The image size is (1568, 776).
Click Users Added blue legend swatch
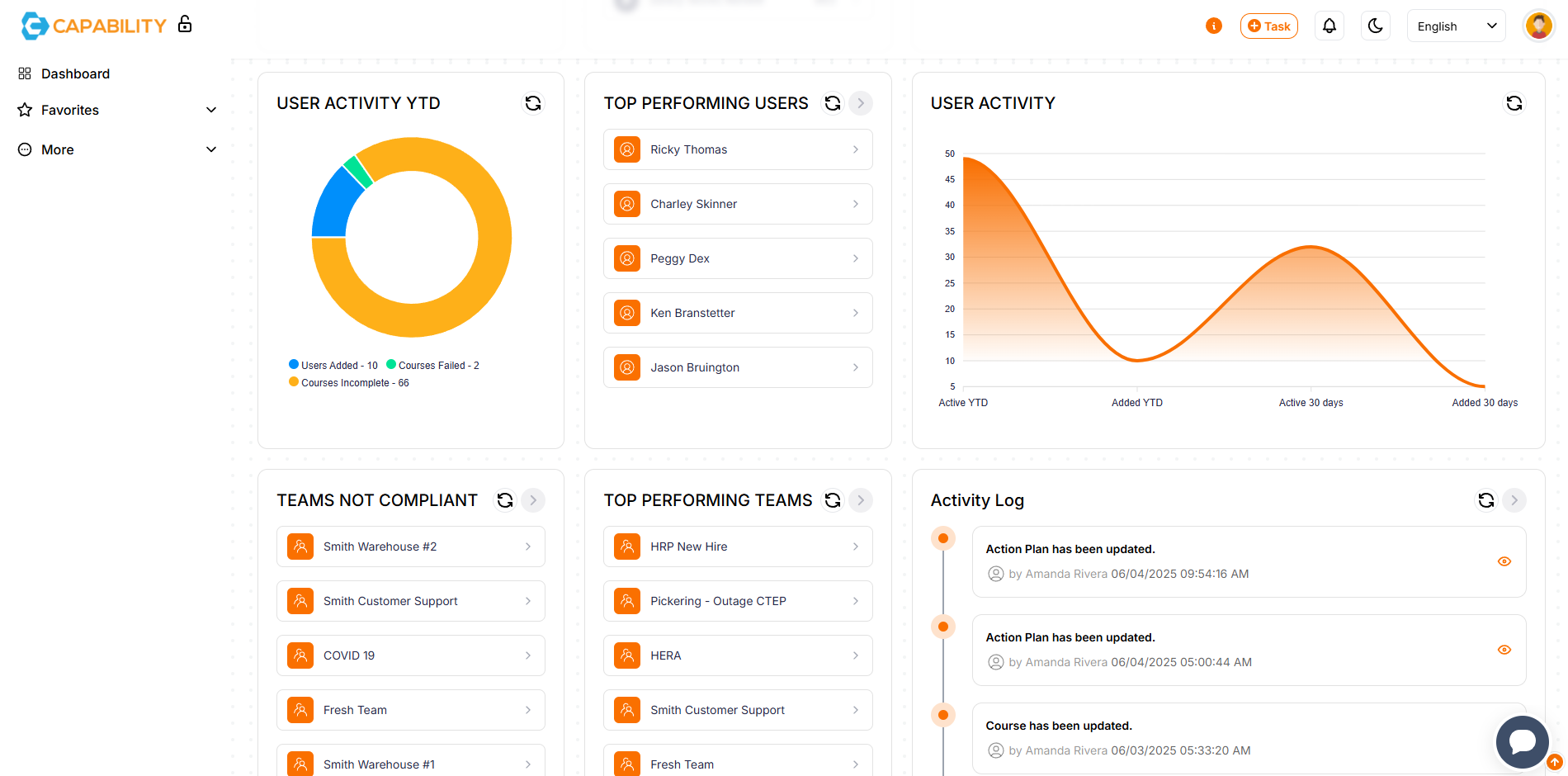[x=294, y=365]
